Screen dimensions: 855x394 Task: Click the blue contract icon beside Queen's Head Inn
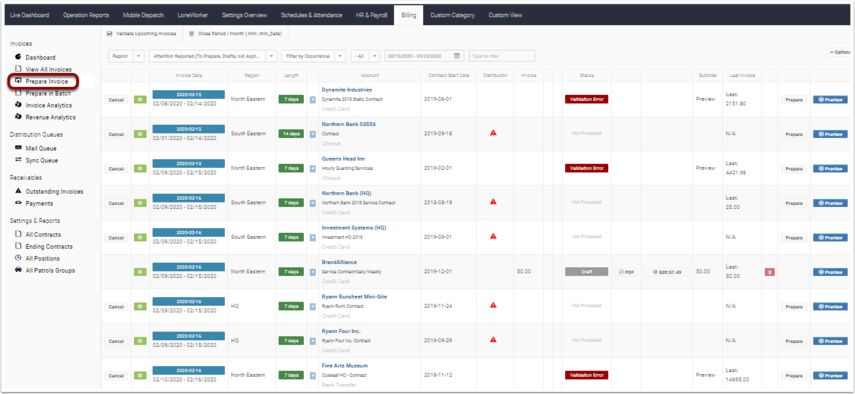312,169
